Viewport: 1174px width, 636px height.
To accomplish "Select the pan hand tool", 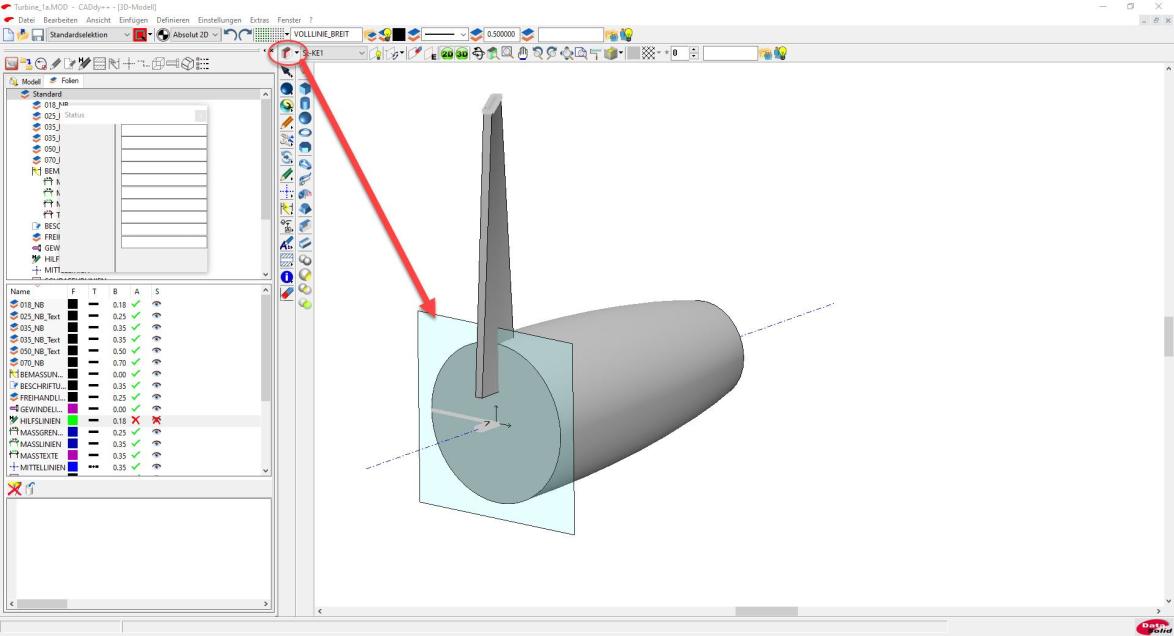I will 523,53.
